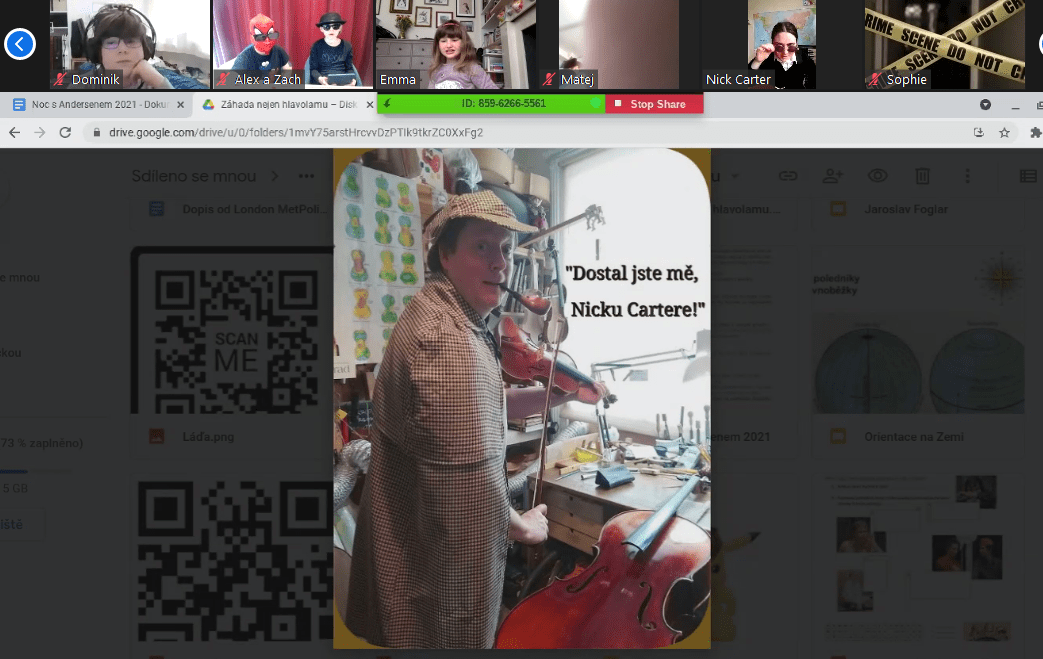This screenshot has width=1043, height=659.
Task: Click the Sherlock violin preview image
Action: point(522,398)
